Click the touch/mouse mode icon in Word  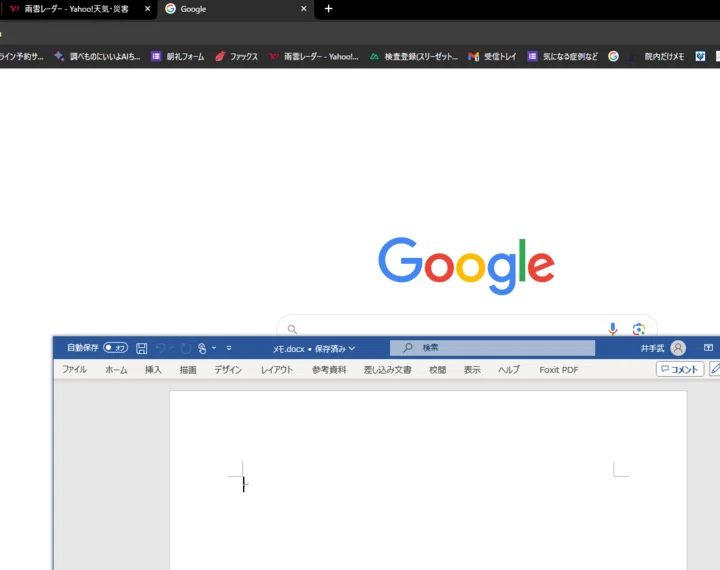click(202, 348)
